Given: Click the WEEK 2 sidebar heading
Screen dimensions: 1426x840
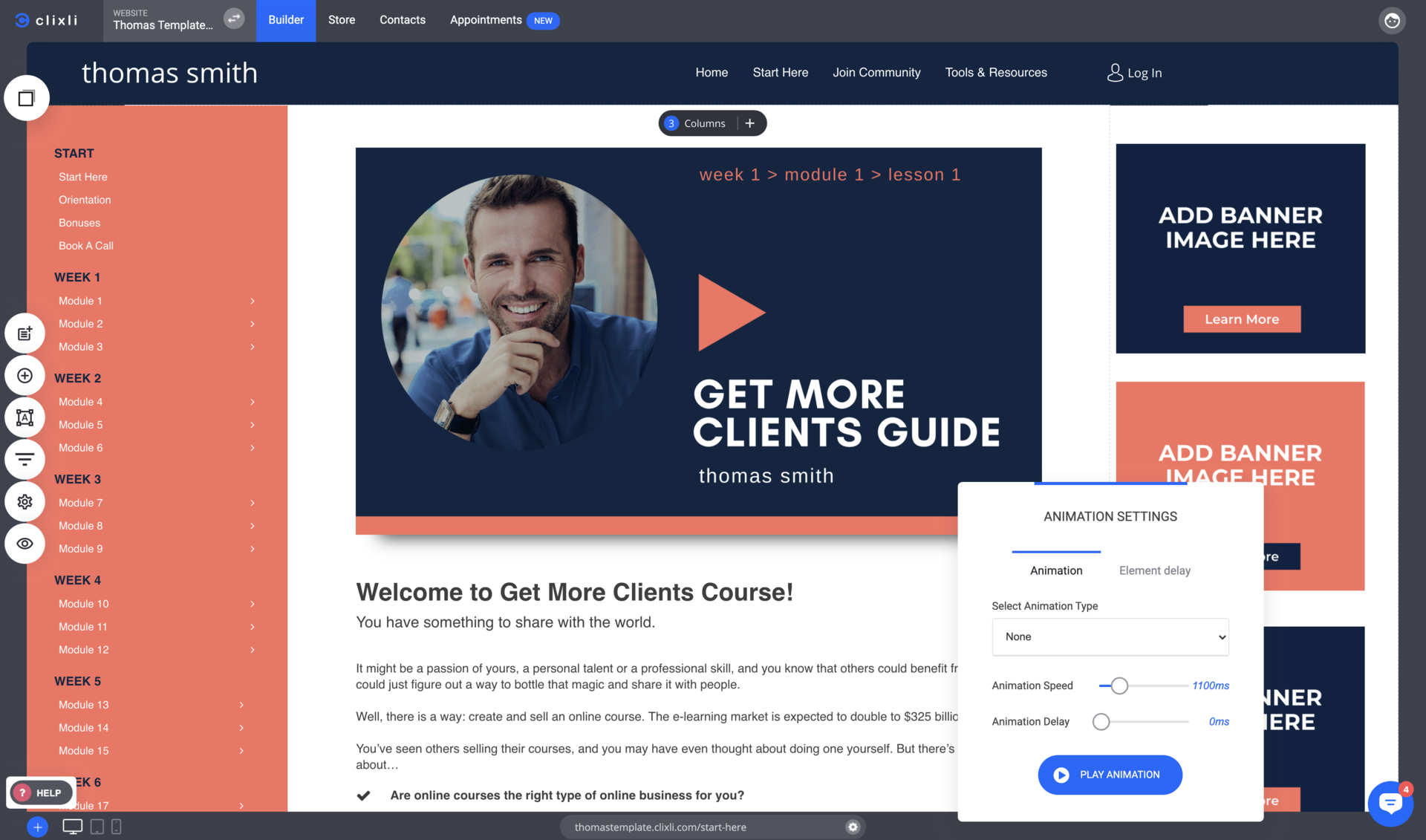Looking at the screenshot, I should pos(78,378).
